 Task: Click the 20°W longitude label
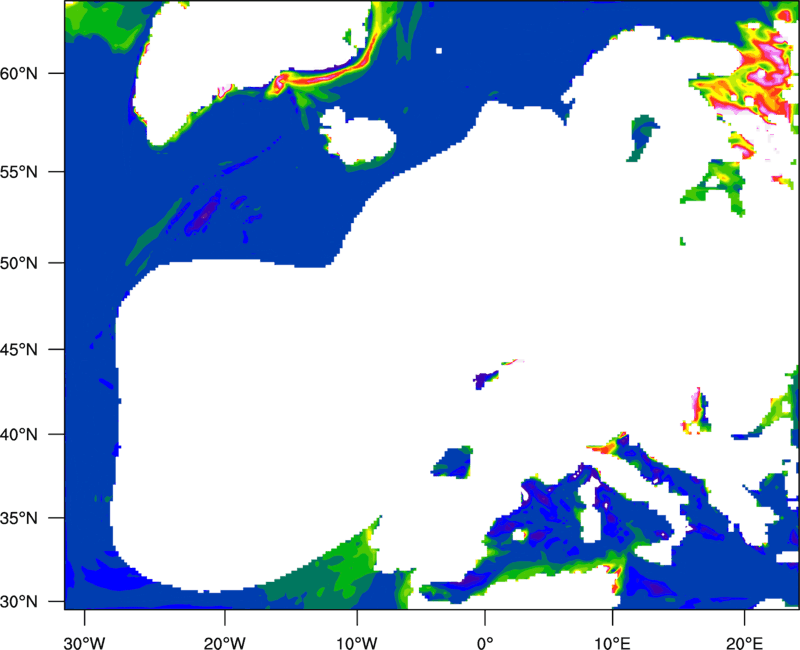click(x=225, y=643)
